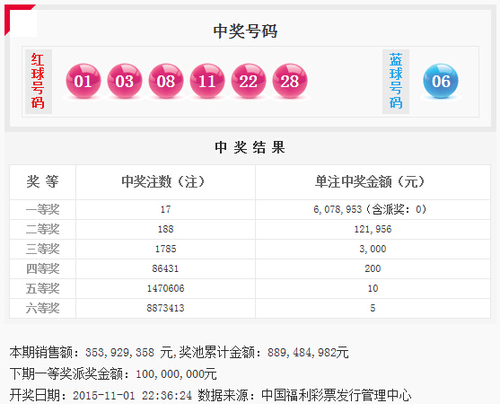500x404 pixels.
Task: Click the prize pool total 889,484,982元
Action: click(x=308, y=352)
